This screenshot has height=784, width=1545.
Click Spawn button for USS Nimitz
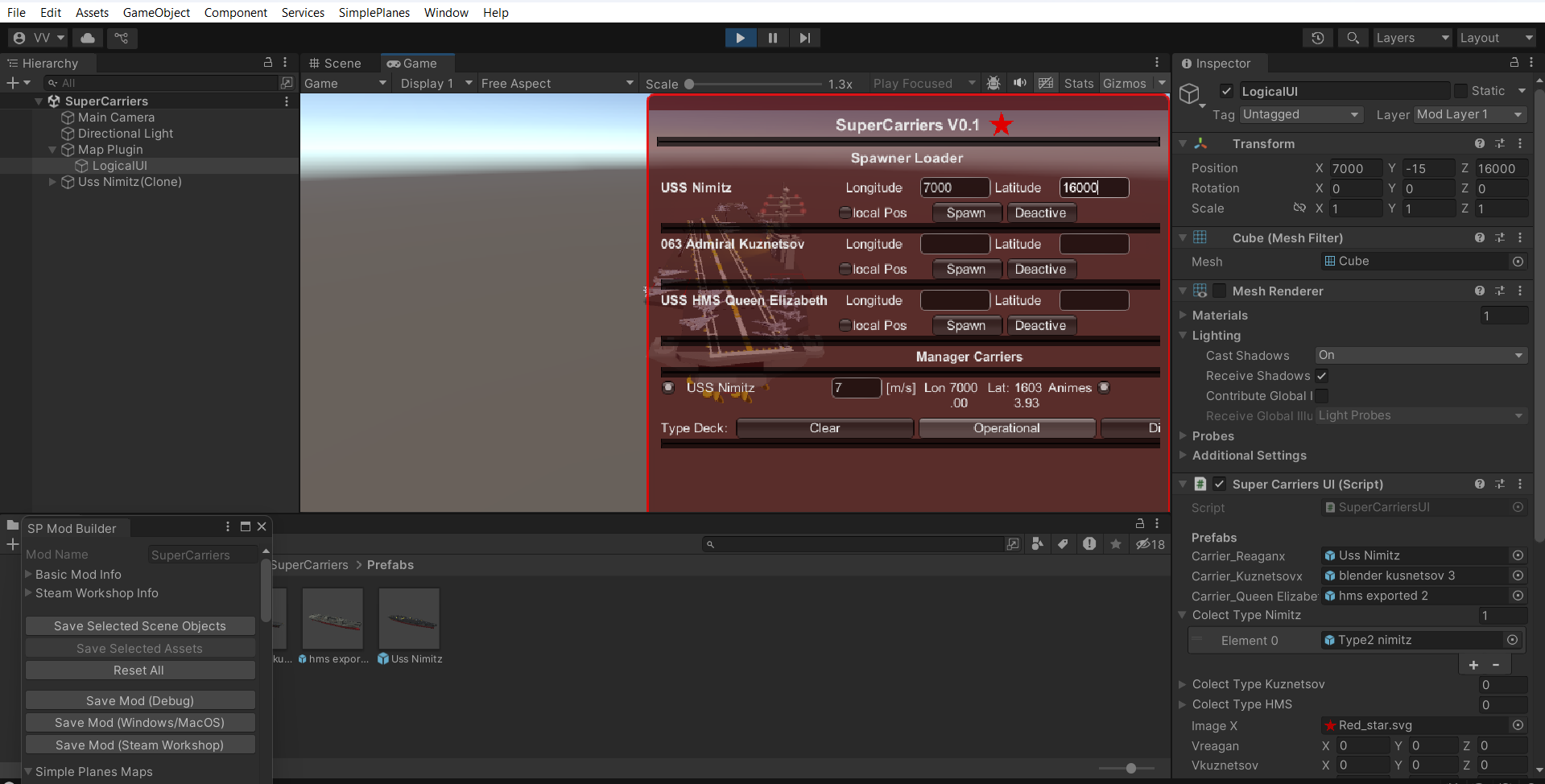click(966, 213)
